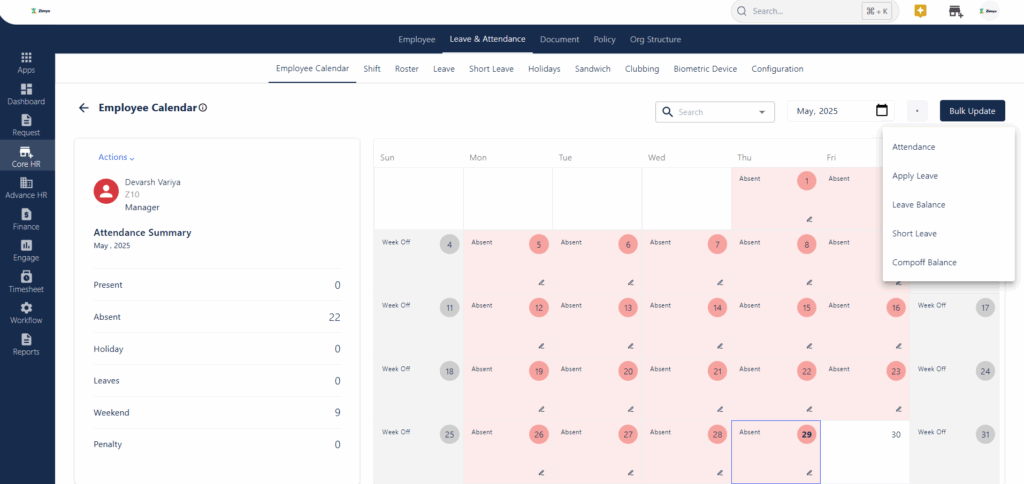This screenshot has width=1024, height=484.
Task: Click the Bulk Update button
Action: (972, 111)
